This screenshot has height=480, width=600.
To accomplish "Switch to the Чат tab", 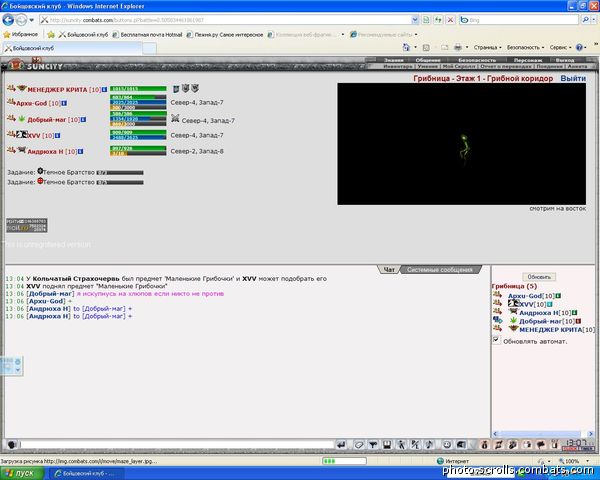I will 389,270.
